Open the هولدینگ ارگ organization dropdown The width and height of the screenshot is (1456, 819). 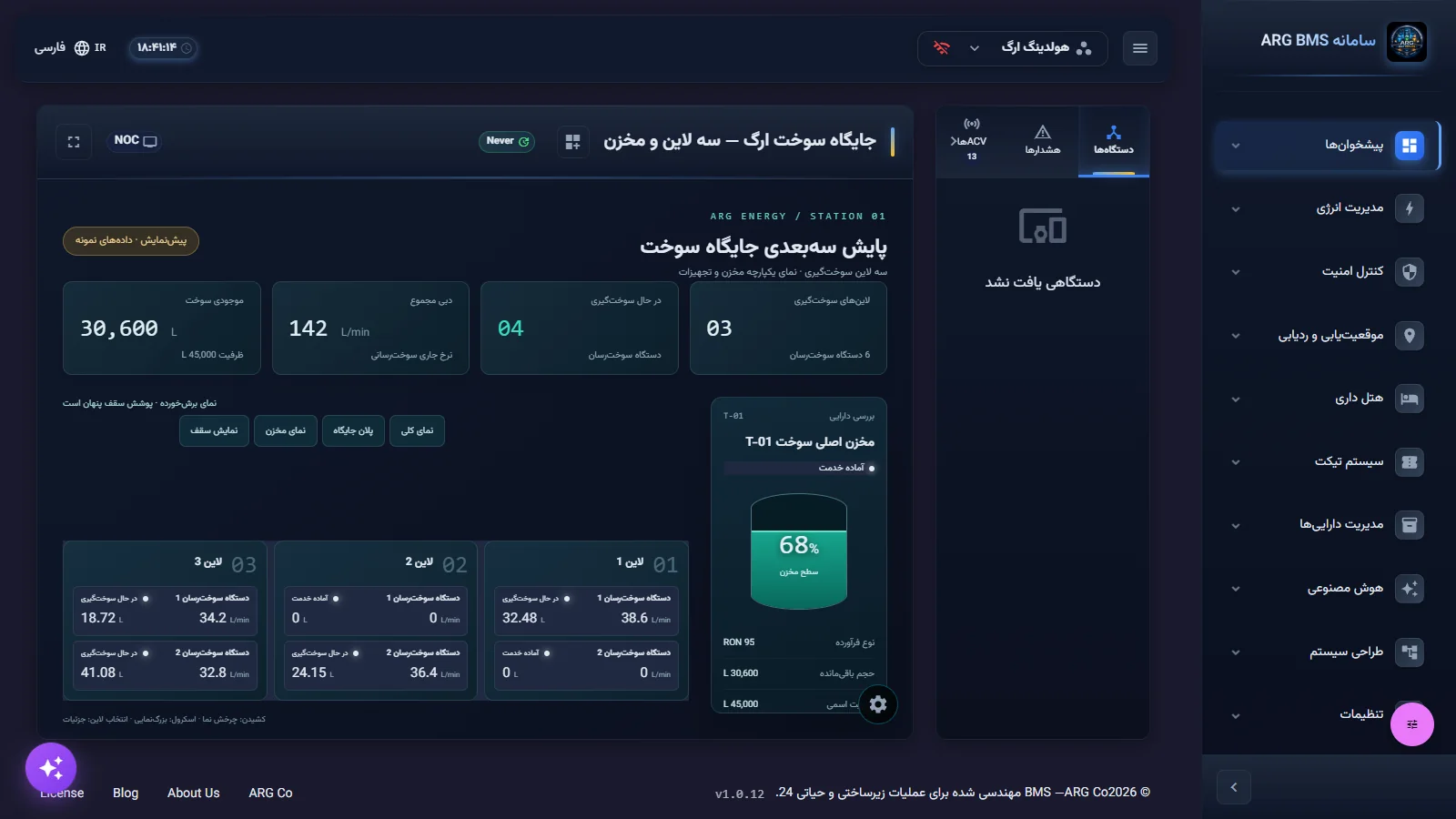[x=1012, y=48]
